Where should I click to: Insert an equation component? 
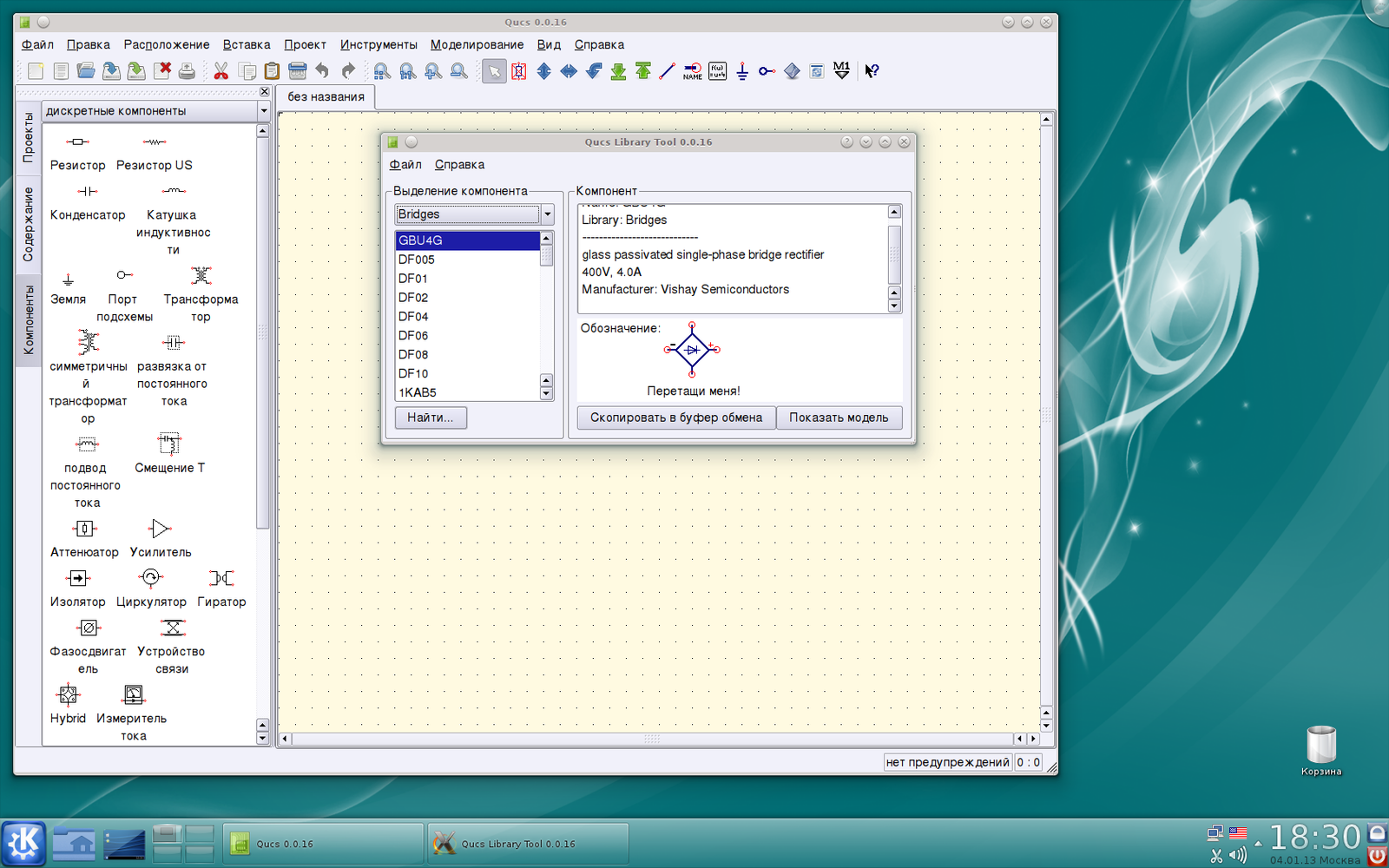pyautogui.click(x=718, y=71)
